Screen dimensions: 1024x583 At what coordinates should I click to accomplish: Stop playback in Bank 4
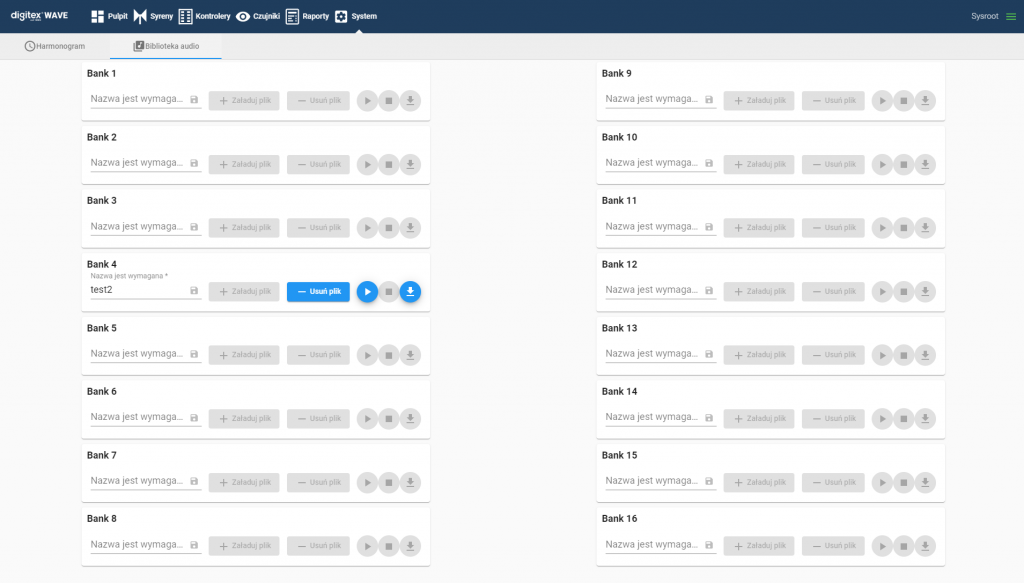(x=389, y=291)
